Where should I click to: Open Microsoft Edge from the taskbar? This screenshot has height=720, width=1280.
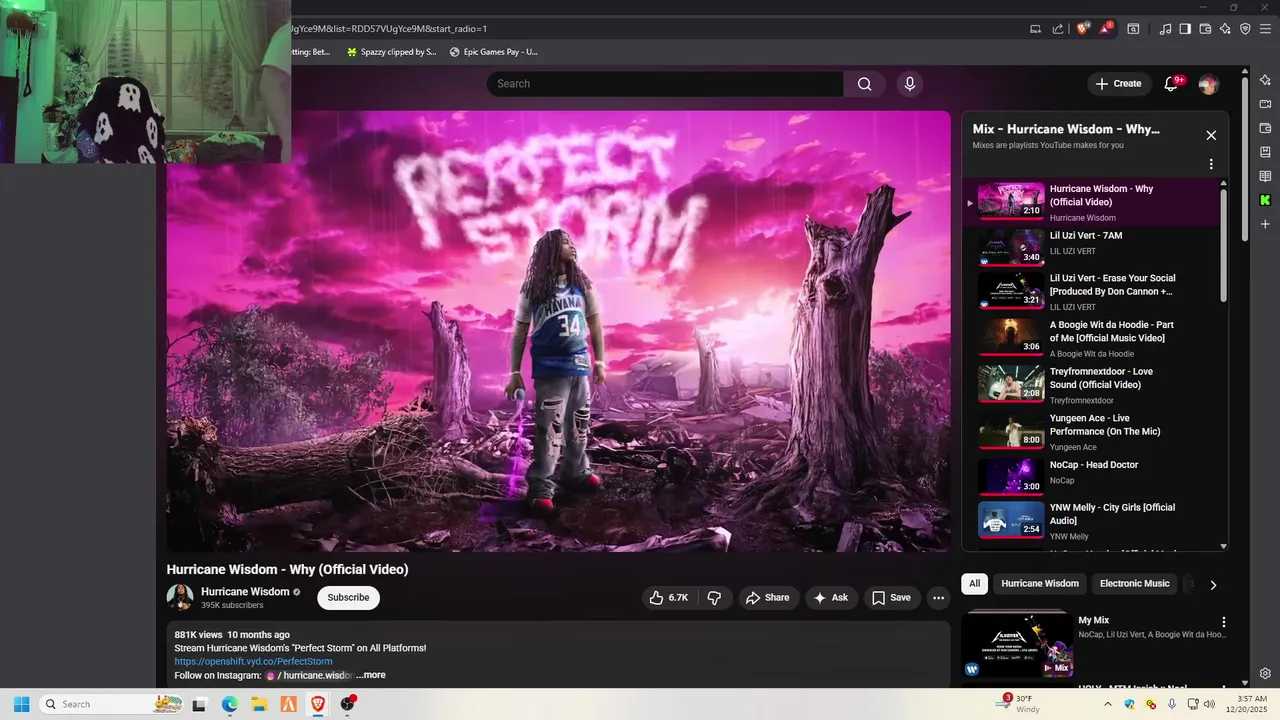pyautogui.click(x=229, y=704)
